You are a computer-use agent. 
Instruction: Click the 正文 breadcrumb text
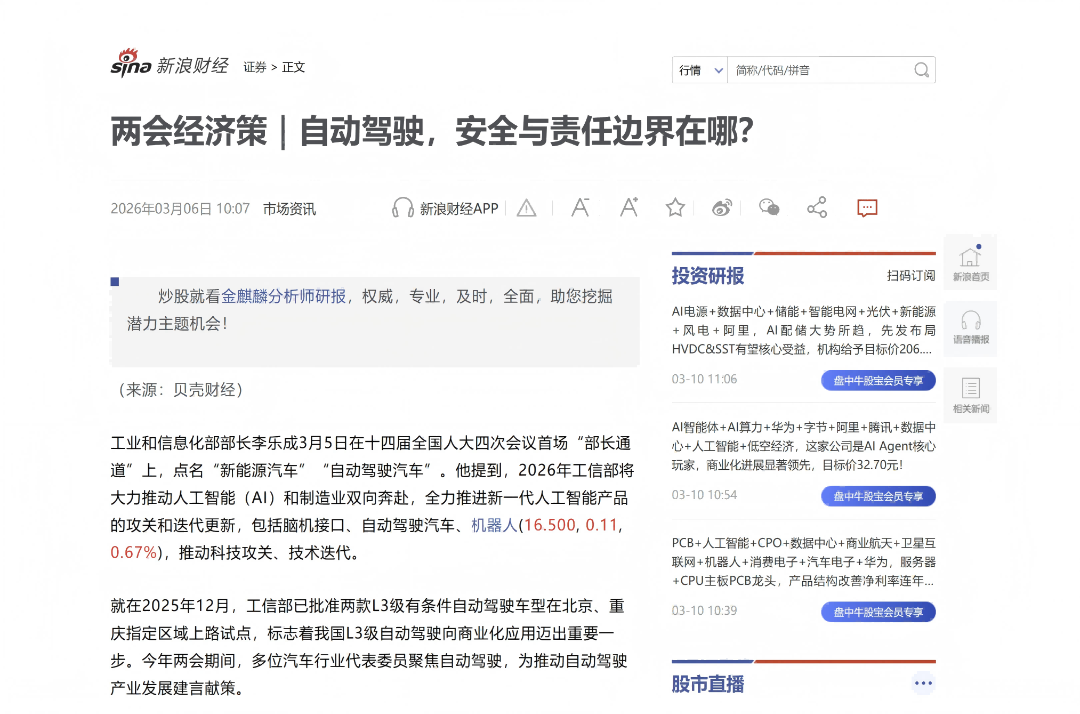coord(293,67)
